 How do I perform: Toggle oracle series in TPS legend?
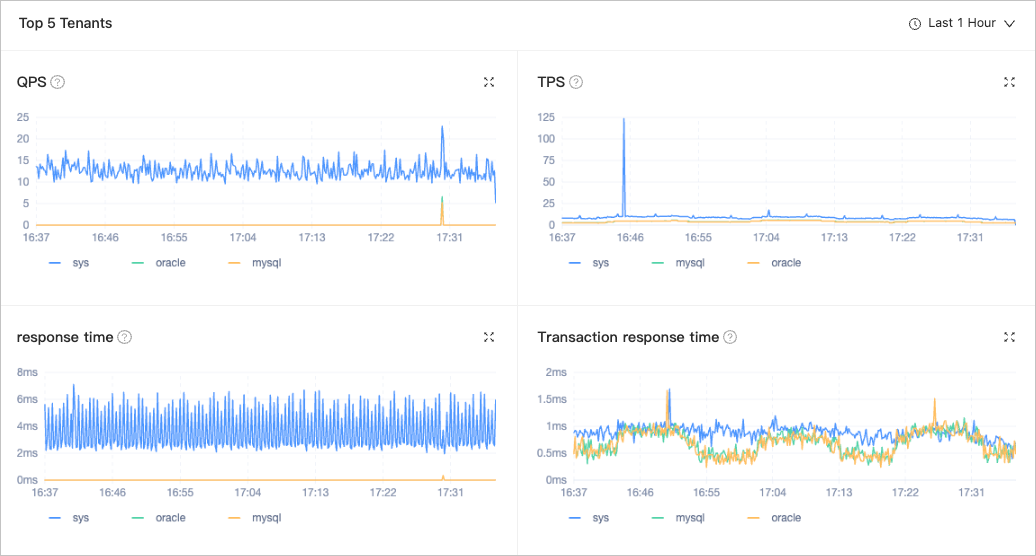point(786,263)
